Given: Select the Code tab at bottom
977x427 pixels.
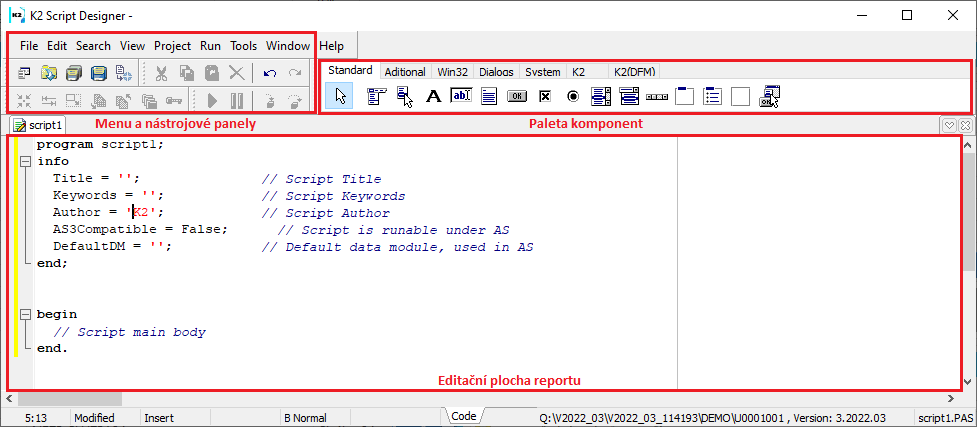Looking at the screenshot, I should [464, 416].
